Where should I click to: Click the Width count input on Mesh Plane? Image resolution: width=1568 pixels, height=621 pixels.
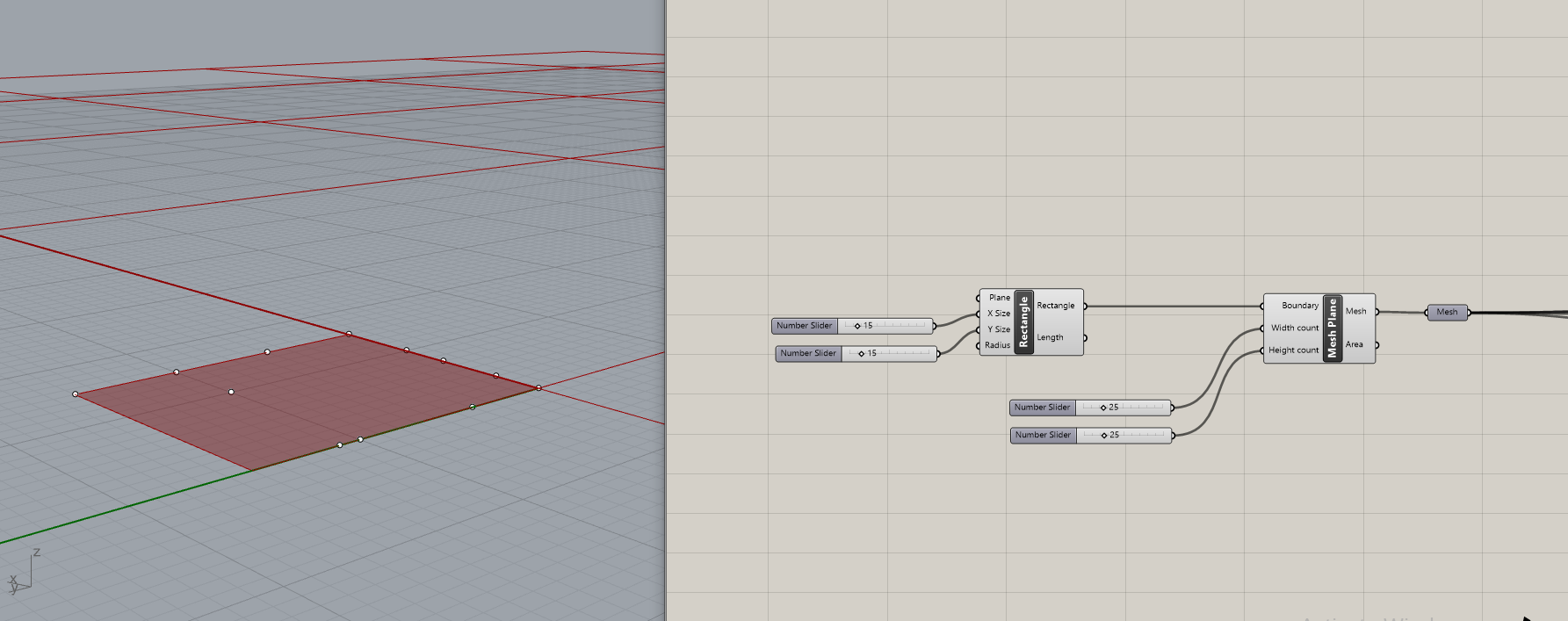(x=1294, y=328)
